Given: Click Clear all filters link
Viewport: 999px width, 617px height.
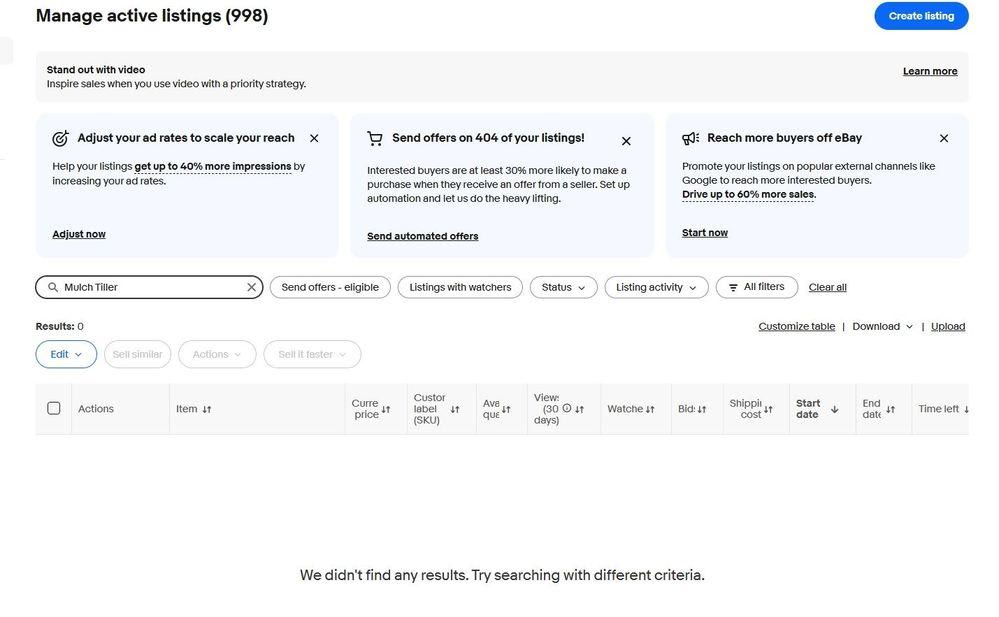Looking at the screenshot, I should 828,287.
